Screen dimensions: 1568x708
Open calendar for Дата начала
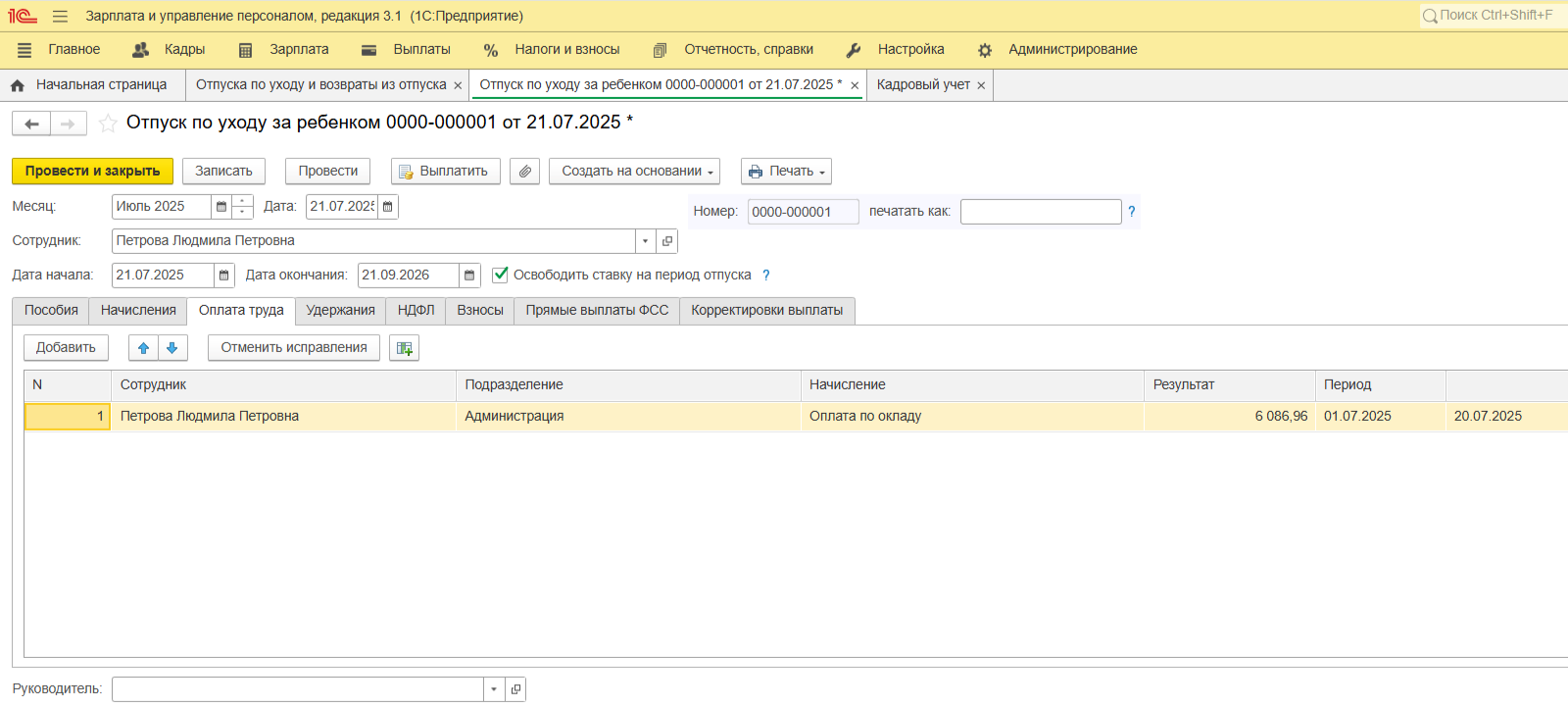click(x=223, y=276)
